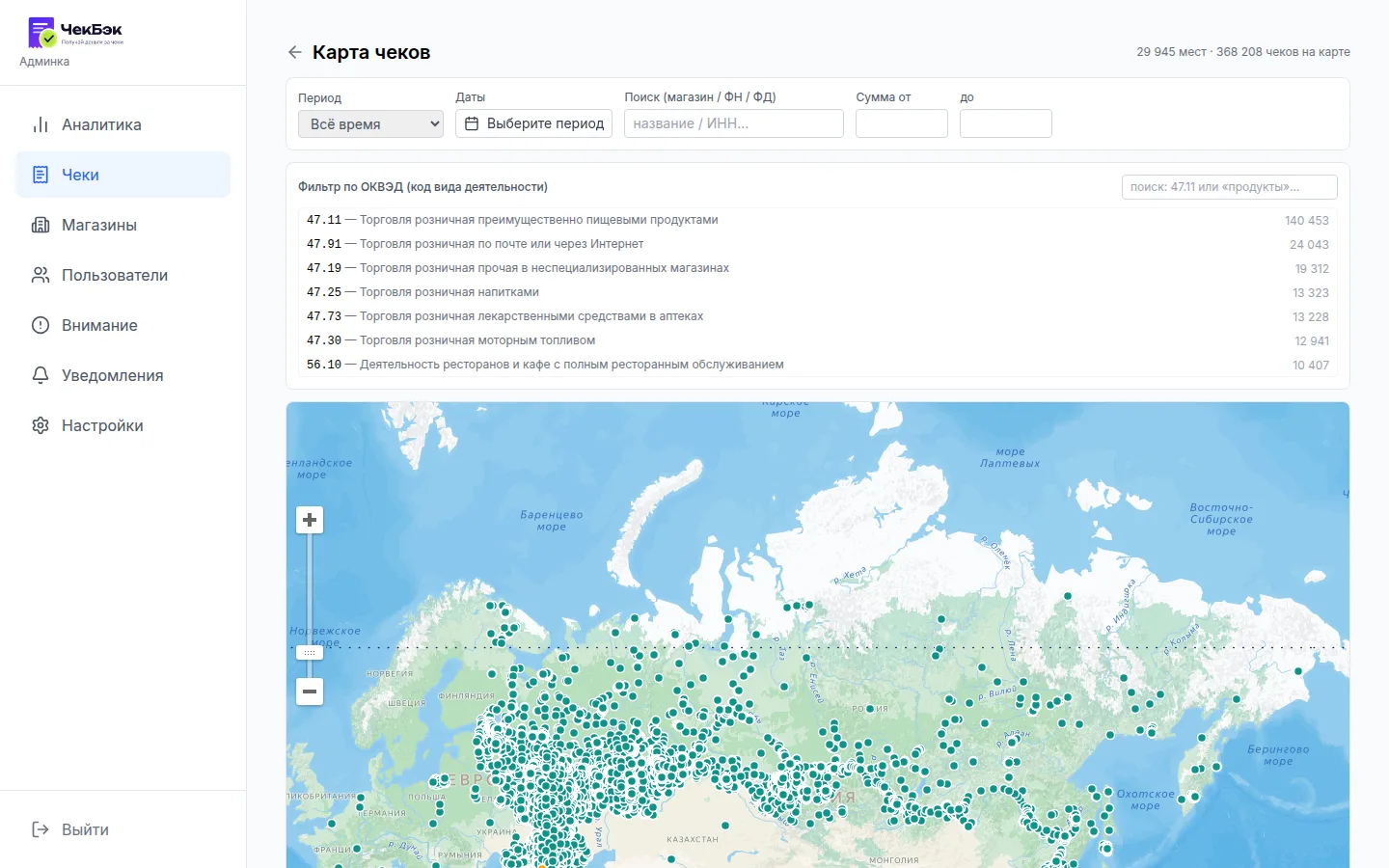The image size is (1389, 868).
Task: Click the Настройки gear icon
Action: pos(41,425)
